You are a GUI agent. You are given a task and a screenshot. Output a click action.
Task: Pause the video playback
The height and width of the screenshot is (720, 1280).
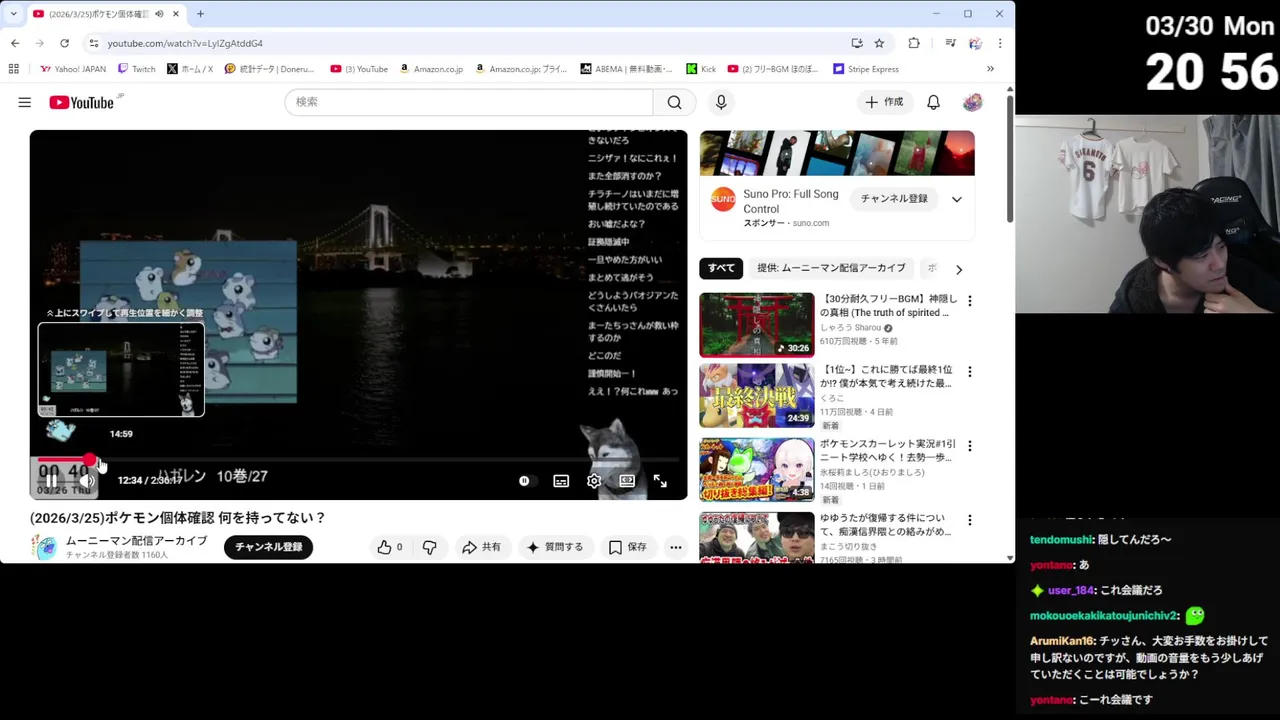coord(52,481)
